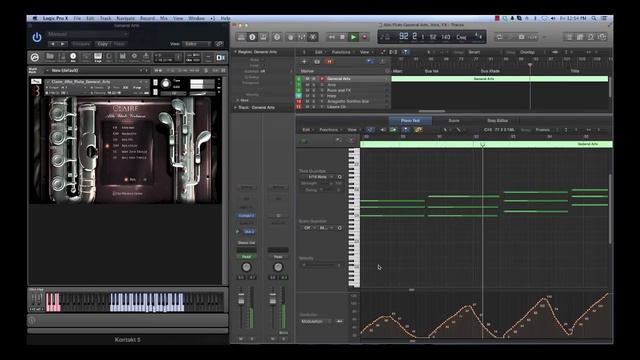This screenshot has height=360, width=640.
Task: Adjust the first channel strip volume fader
Action: click(x=241, y=299)
